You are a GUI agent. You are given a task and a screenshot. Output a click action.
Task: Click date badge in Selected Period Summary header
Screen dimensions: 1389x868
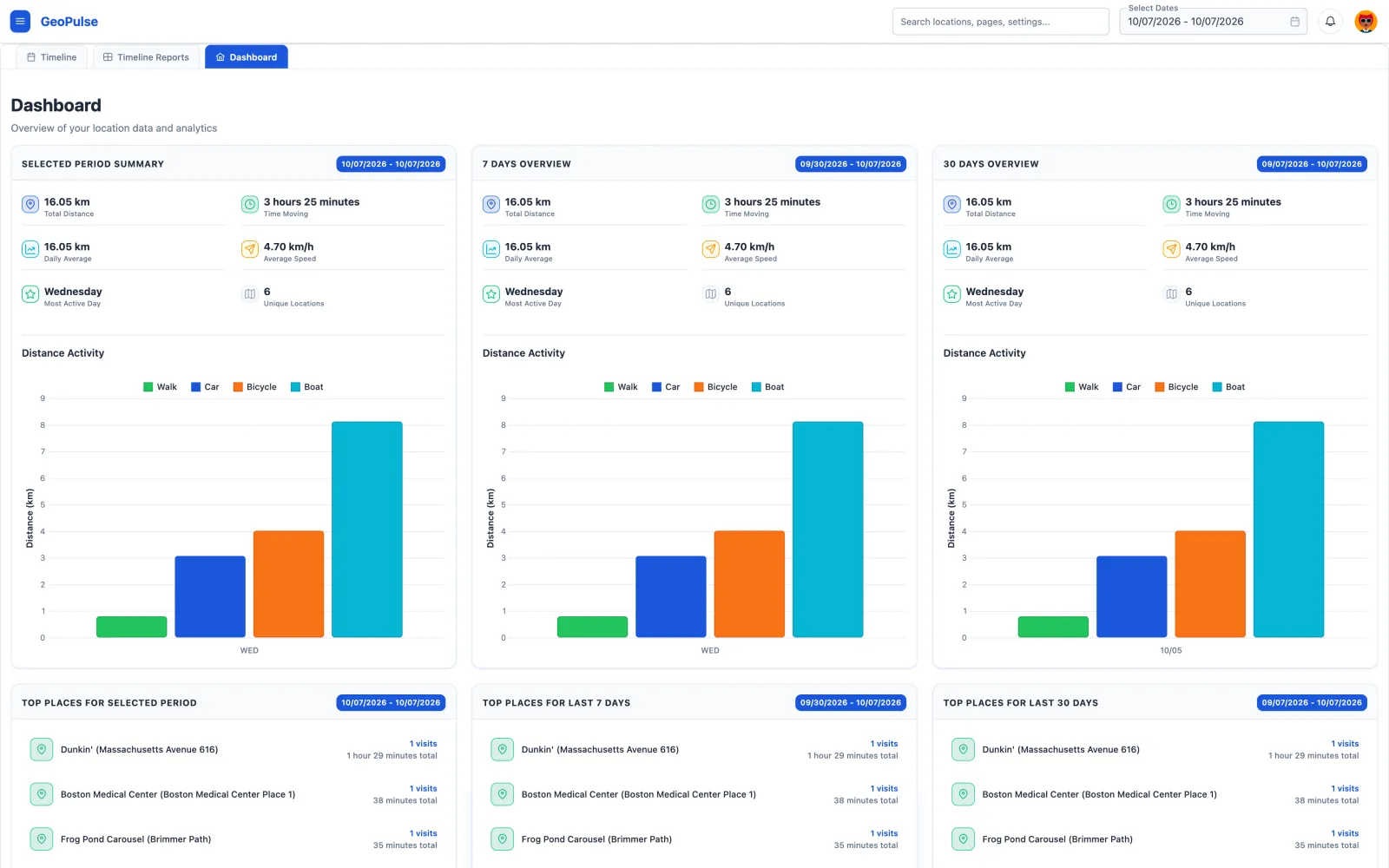(x=391, y=164)
